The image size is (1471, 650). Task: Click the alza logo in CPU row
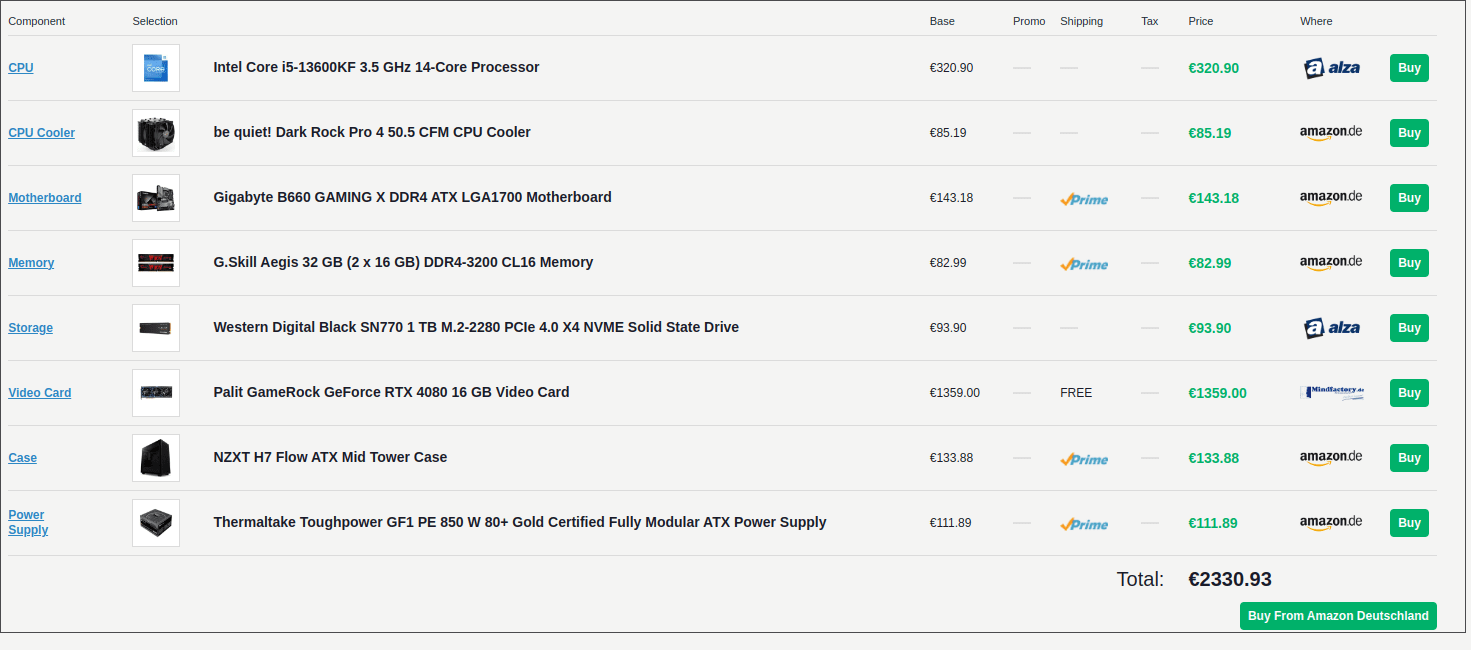tap(1332, 68)
